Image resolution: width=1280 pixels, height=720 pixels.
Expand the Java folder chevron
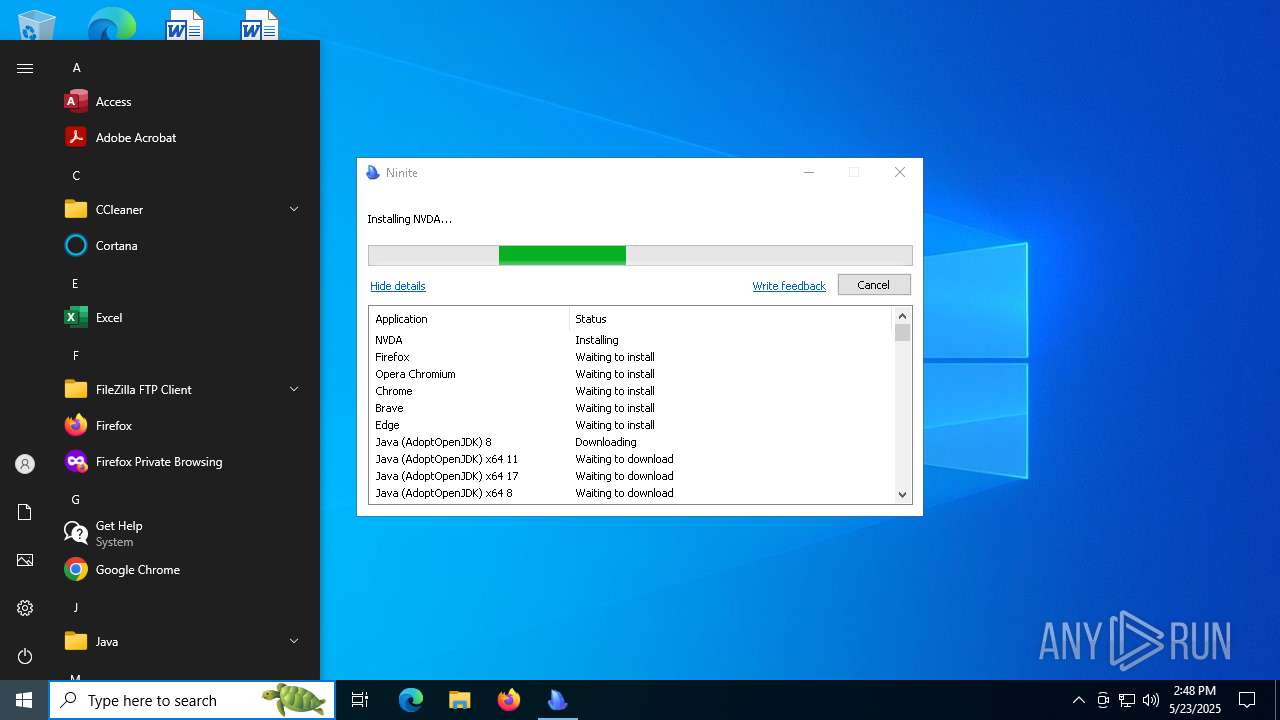pos(294,641)
